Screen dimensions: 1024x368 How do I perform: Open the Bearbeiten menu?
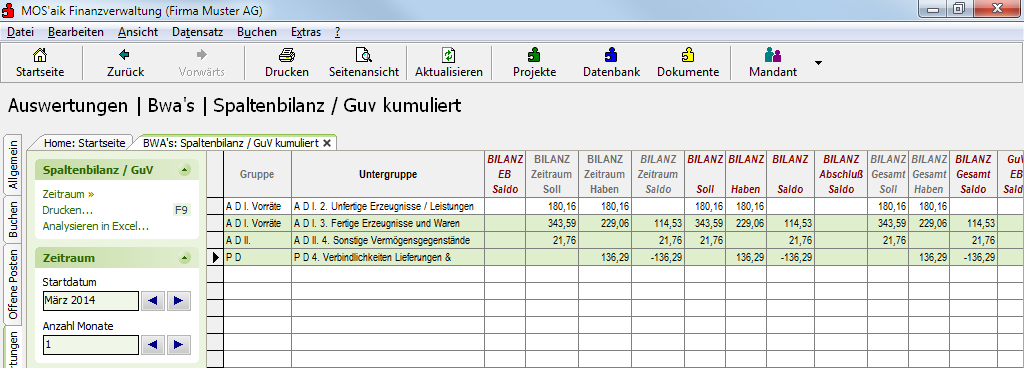click(x=76, y=32)
